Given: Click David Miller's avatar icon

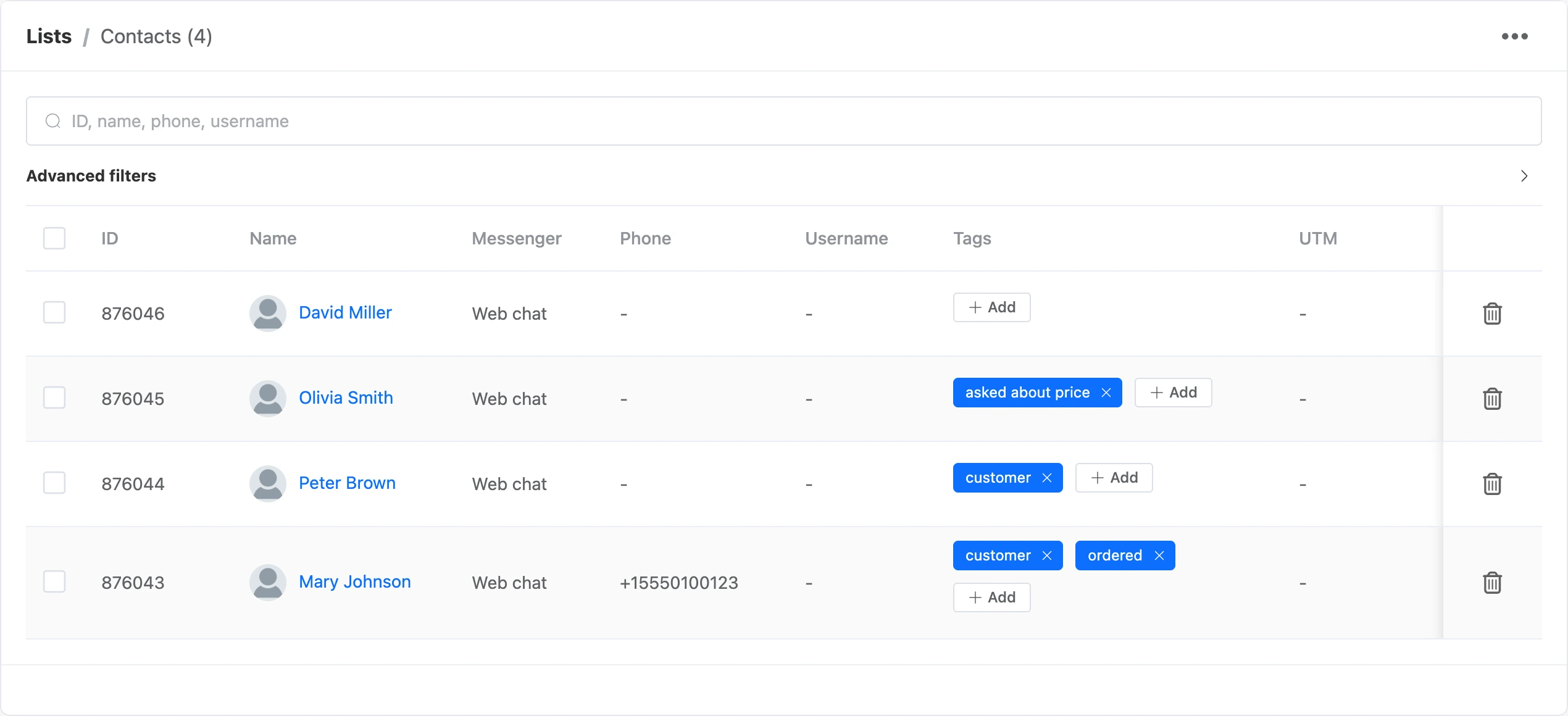Looking at the screenshot, I should (268, 314).
